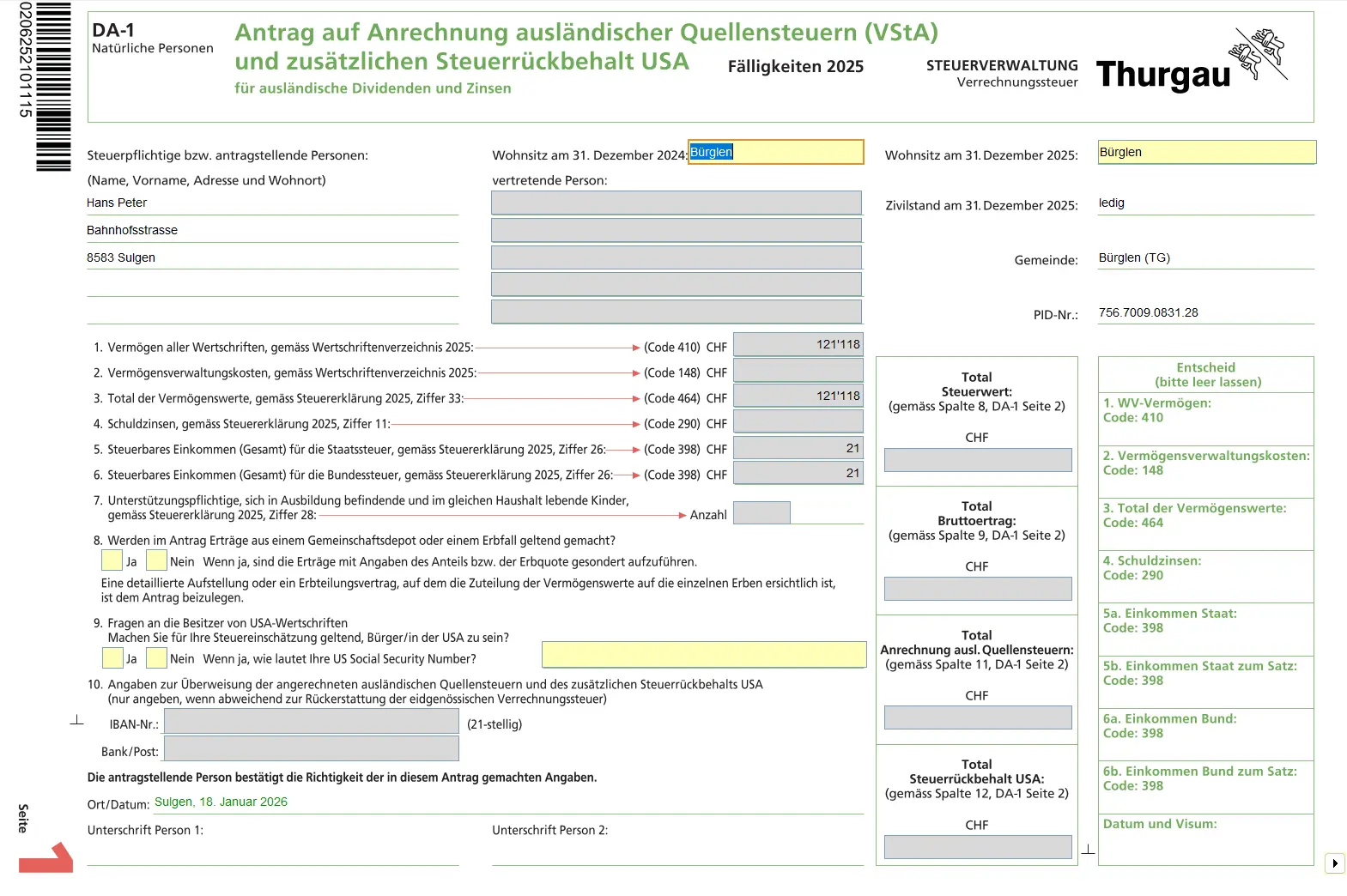Click the Wohnsitz am 31. Dezember 2025 field

pyautogui.click(x=1206, y=152)
